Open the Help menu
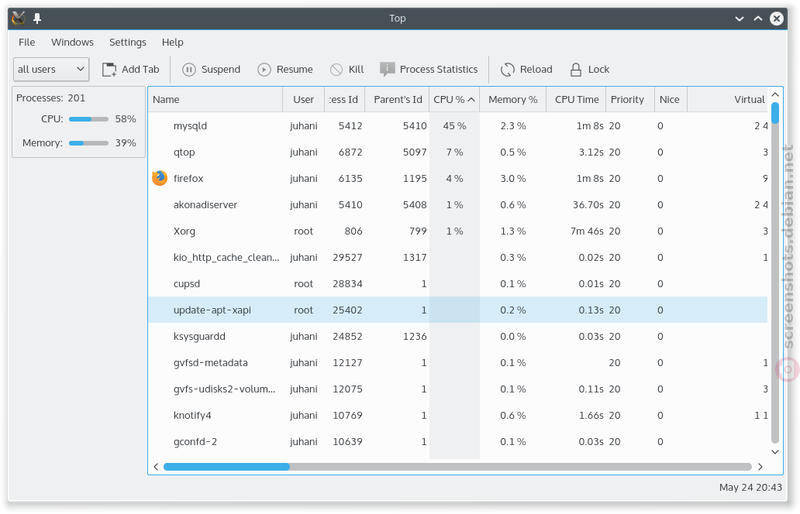The image size is (800, 514). point(172,42)
